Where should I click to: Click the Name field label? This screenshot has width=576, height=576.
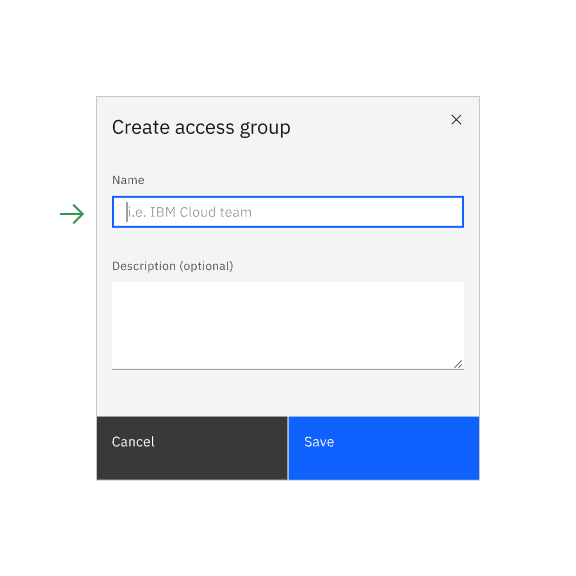(128, 180)
